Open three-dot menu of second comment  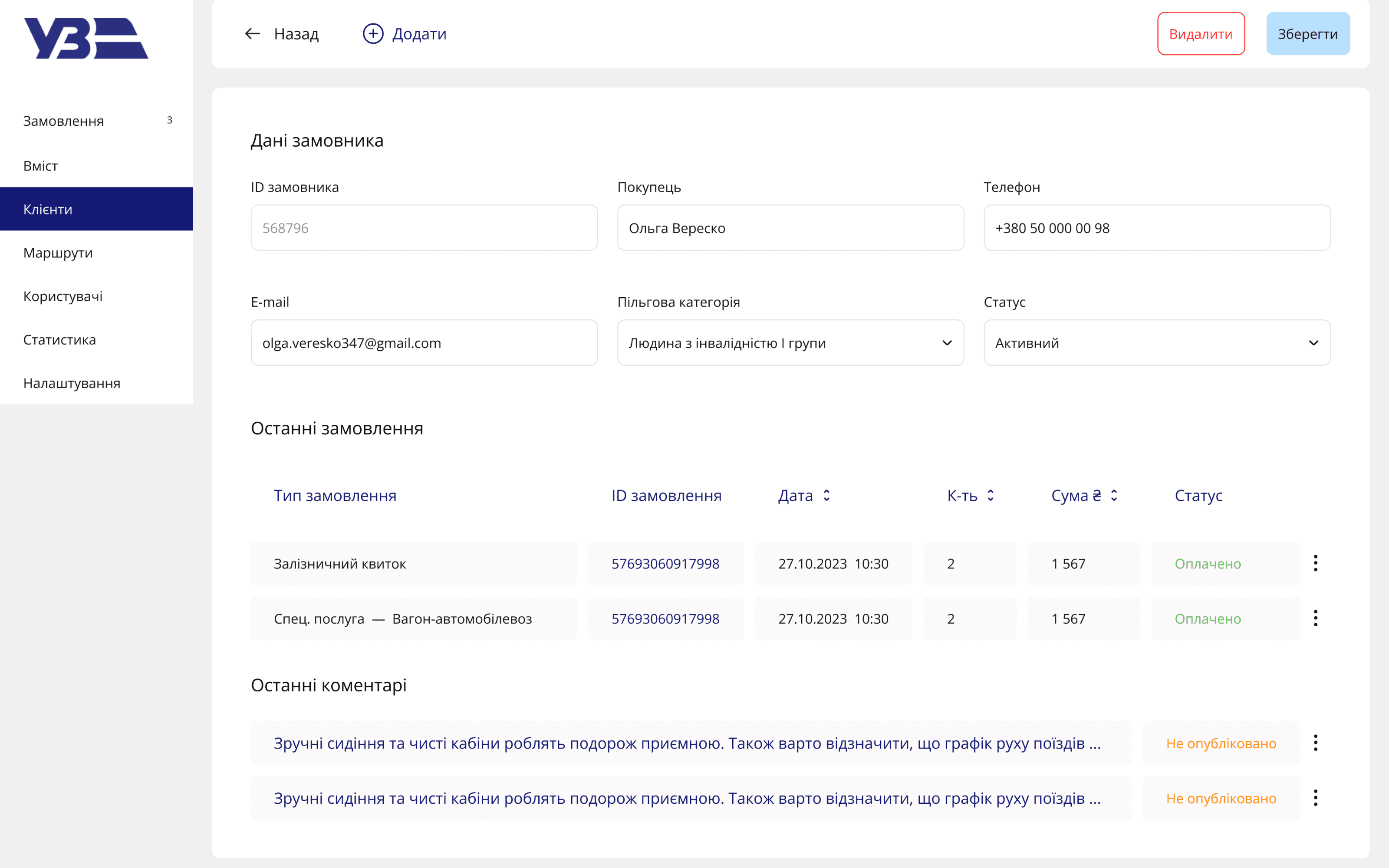[x=1316, y=798]
